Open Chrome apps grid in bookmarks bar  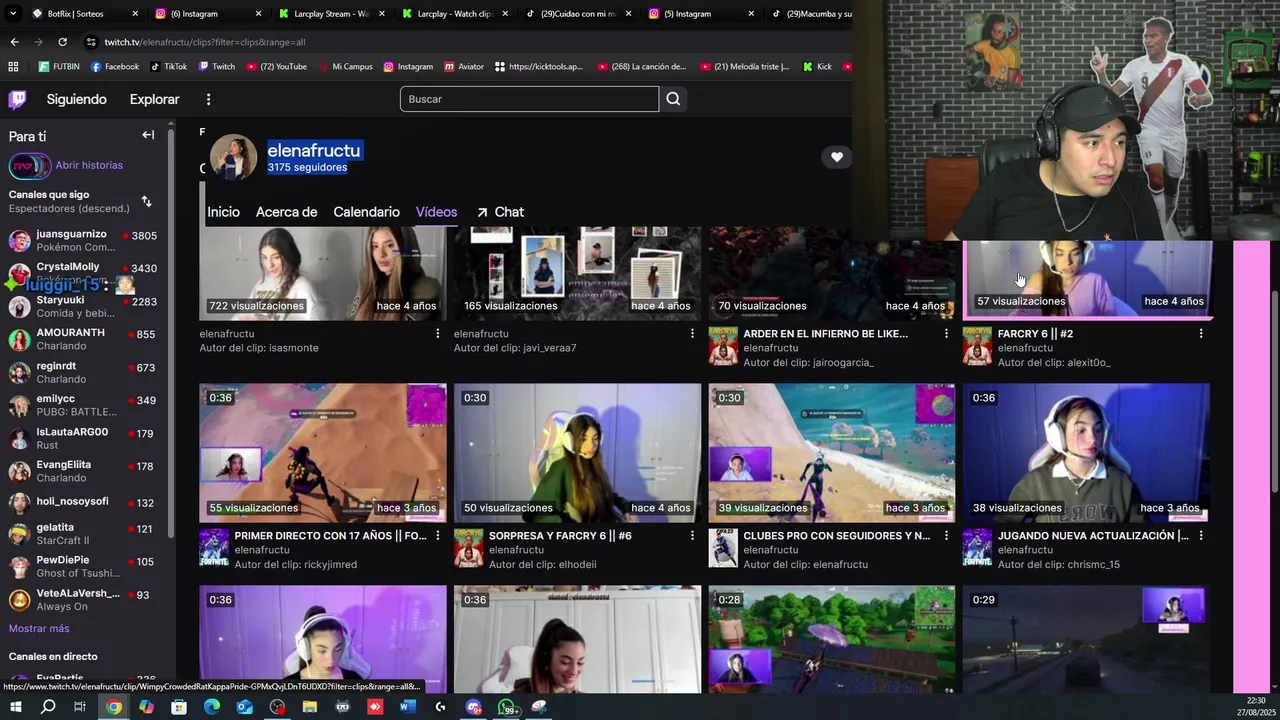(x=13, y=67)
